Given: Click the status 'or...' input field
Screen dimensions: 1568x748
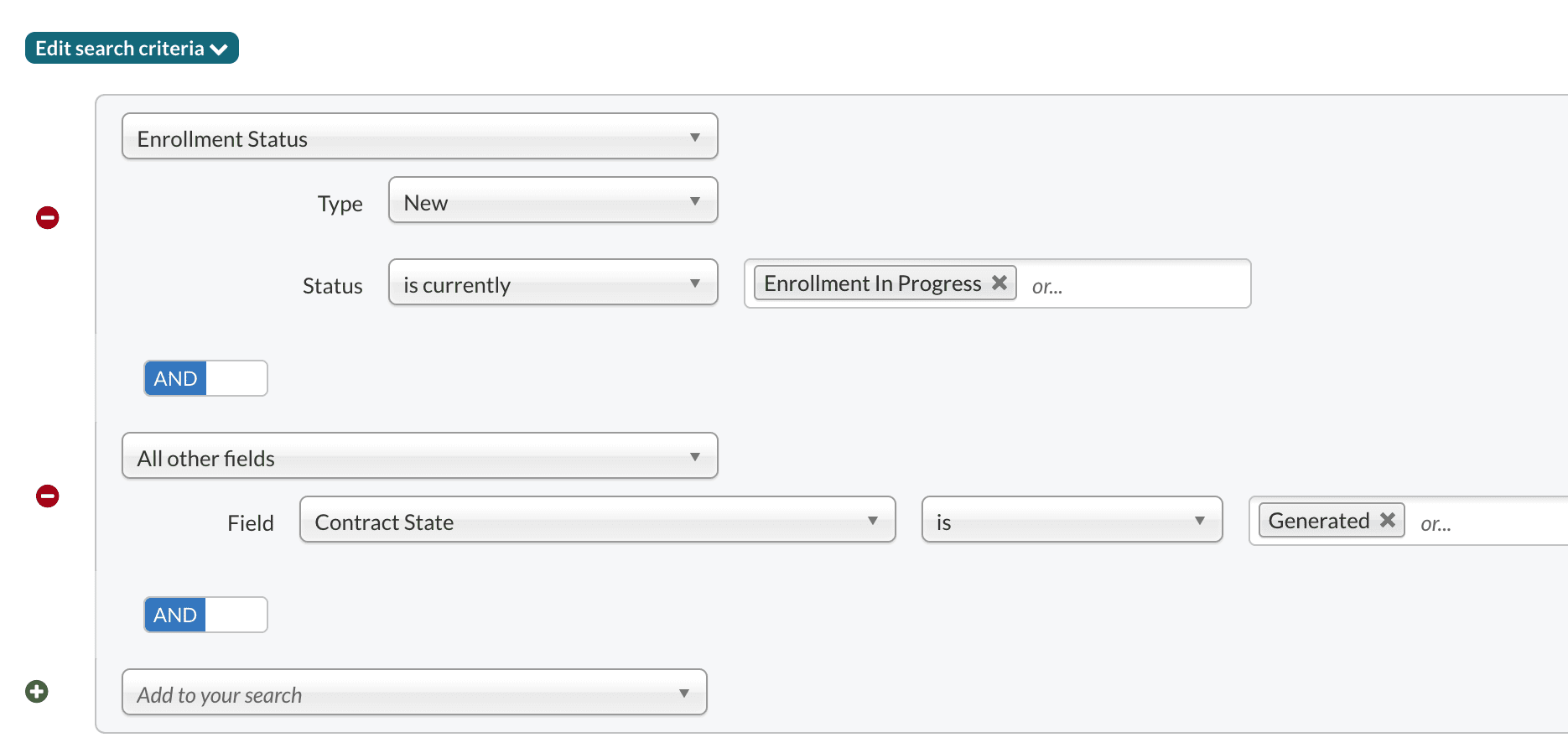Looking at the screenshot, I should coord(1132,285).
